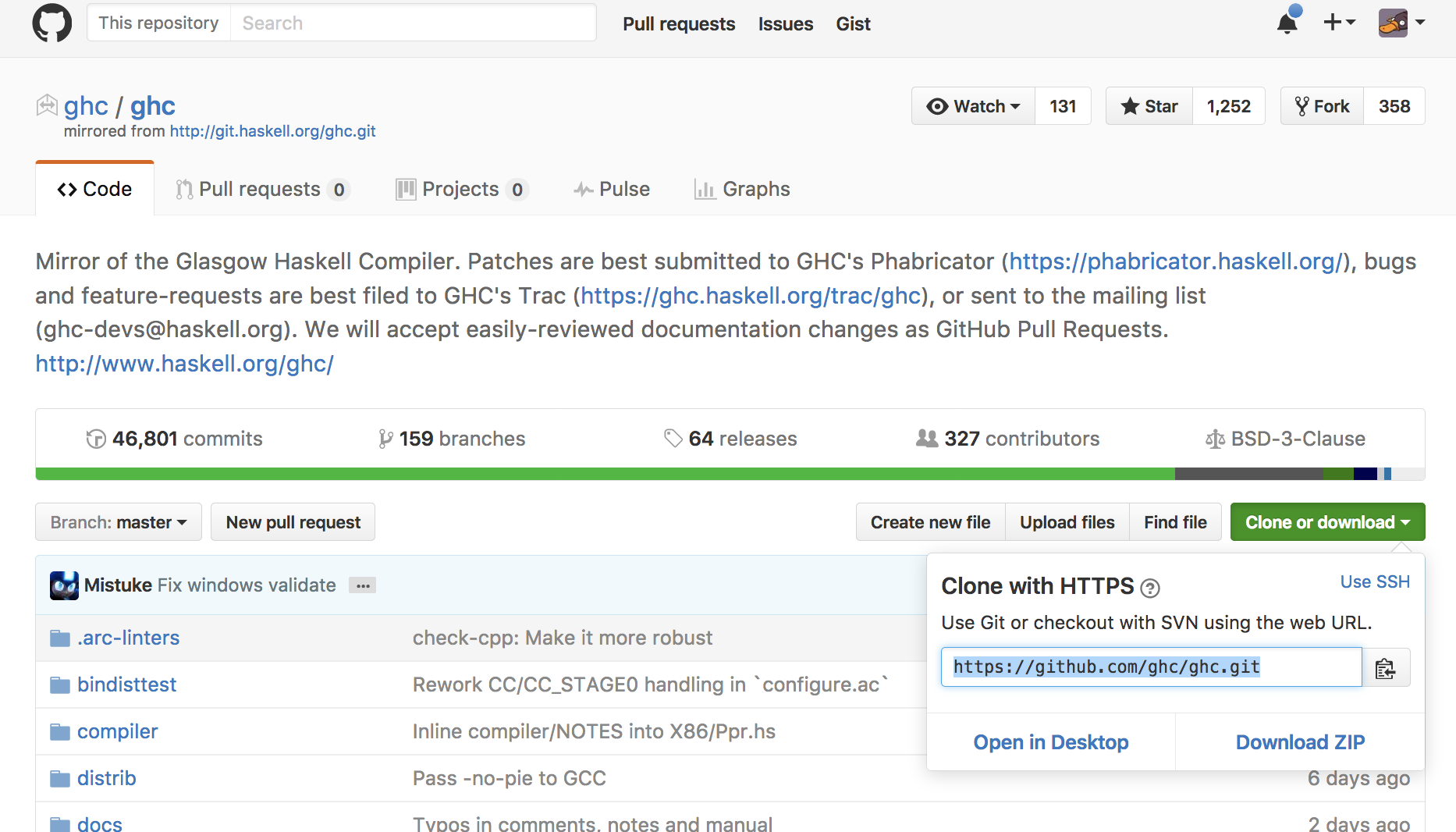Viewport: 1456px width, 832px height.
Task: Click Open in Desktop
Action: pos(1051,742)
